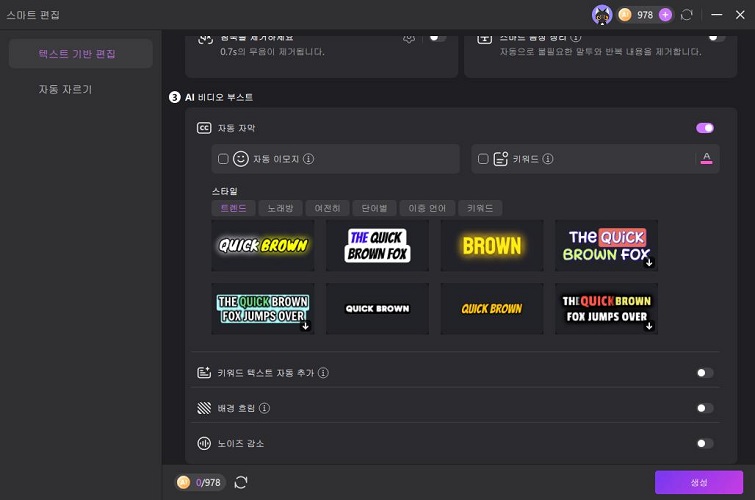This screenshot has width=755, height=500.
Task: Click the AI credits coin icon in title bar
Action: pyautogui.click(x=625, y=15)
